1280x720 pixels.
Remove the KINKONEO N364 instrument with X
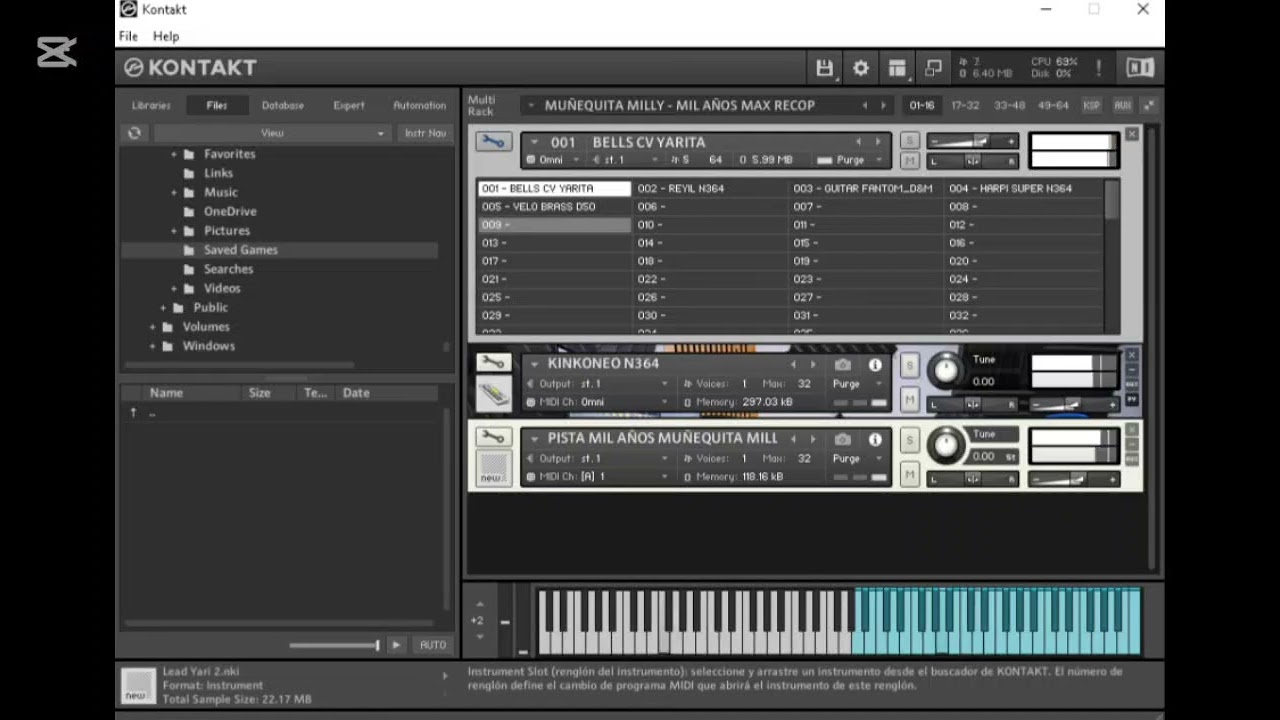(1132, 355)
